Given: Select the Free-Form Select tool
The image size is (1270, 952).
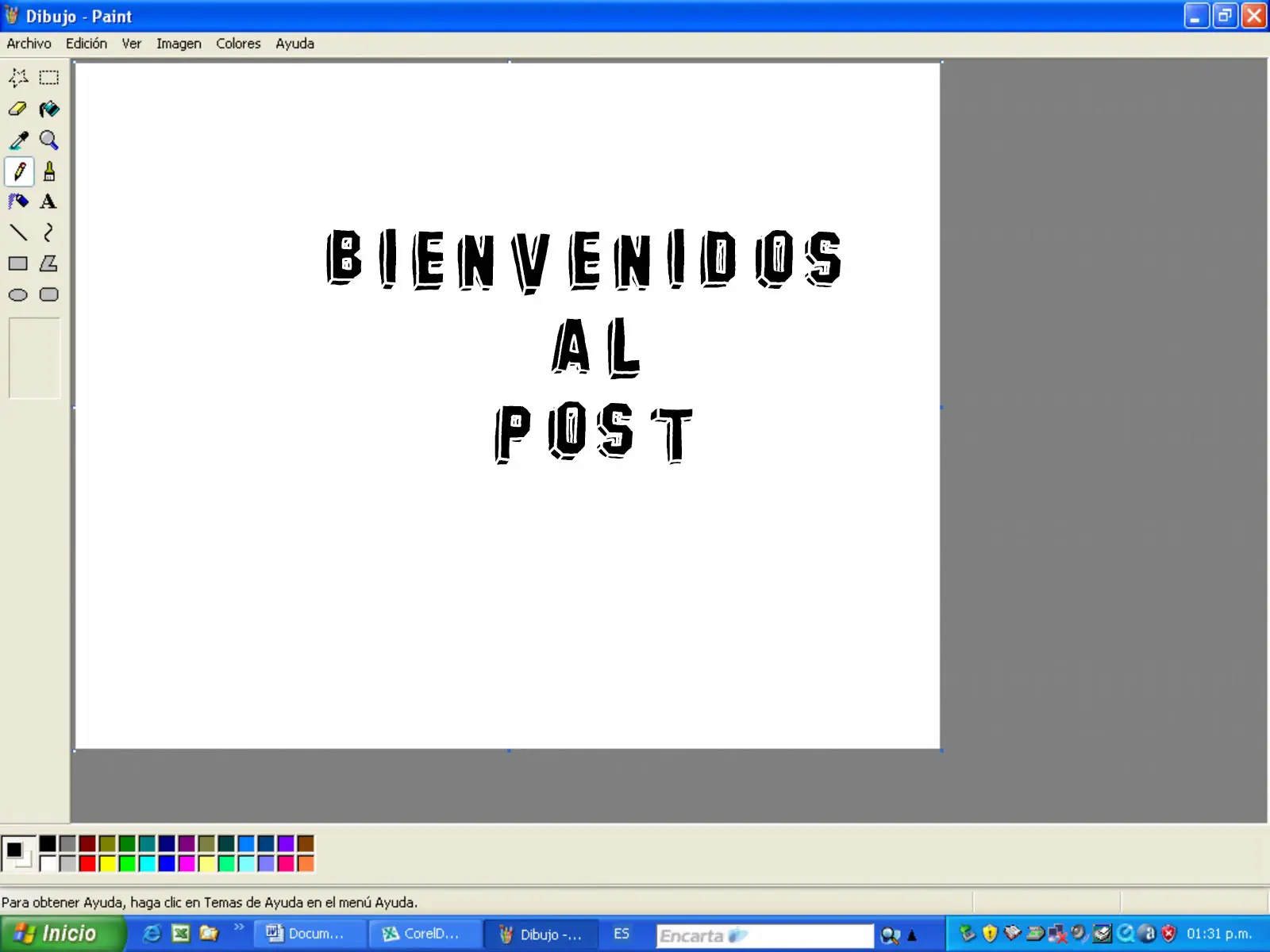Looking at the screenshot, I should click(x=18, y=78).
